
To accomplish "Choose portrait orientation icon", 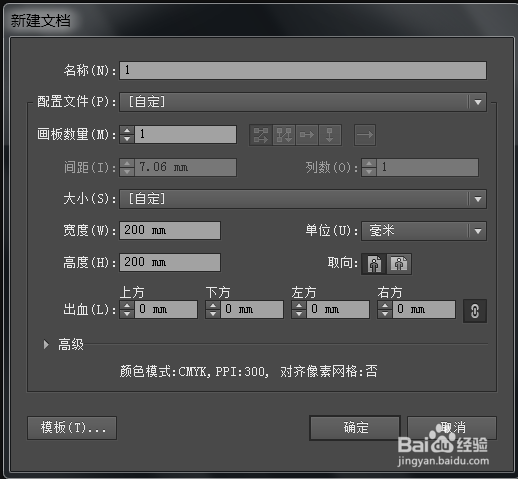I will point(374,264).
